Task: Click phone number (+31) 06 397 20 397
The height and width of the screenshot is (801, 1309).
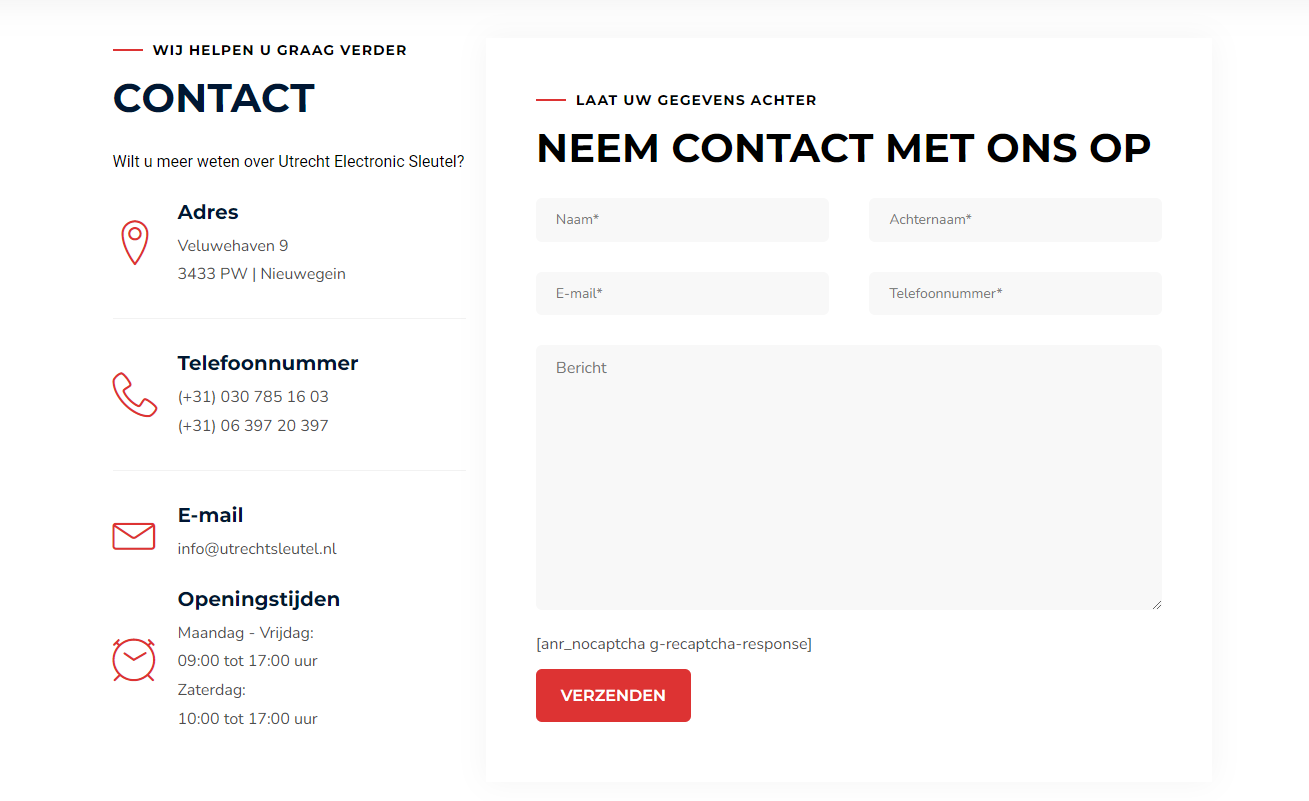Action: [x=253, y=426]
